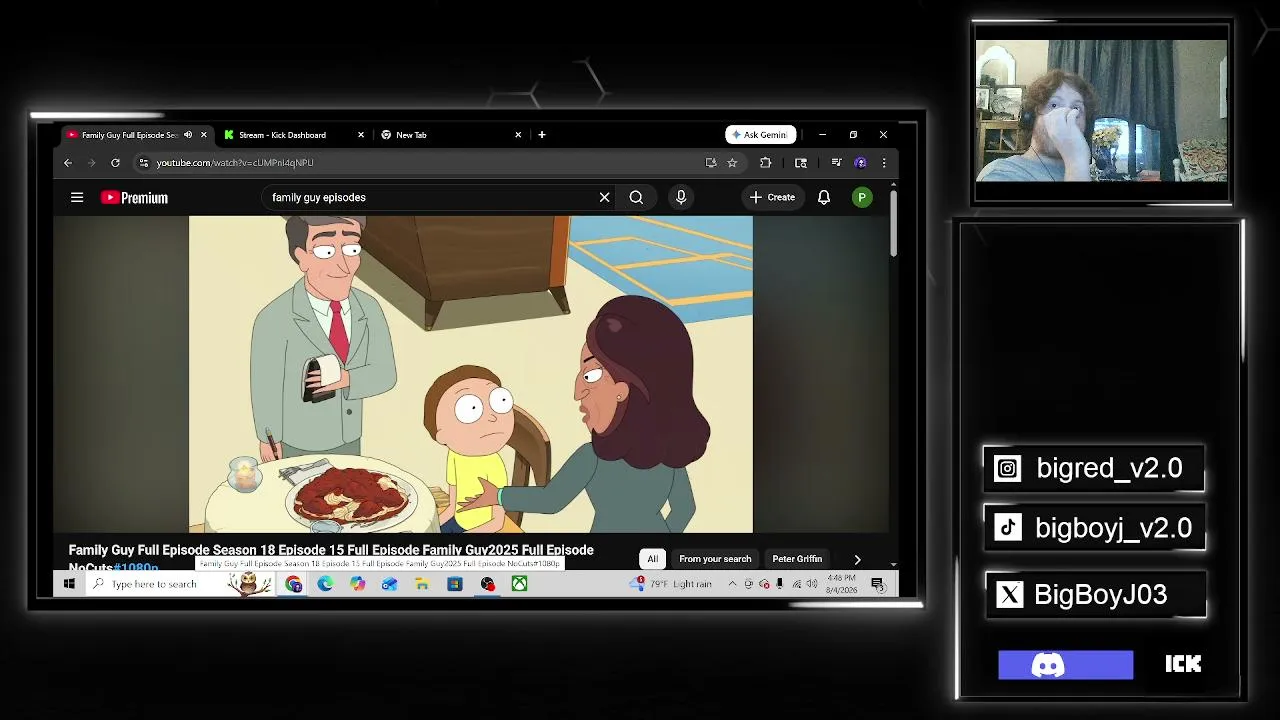
Task: Open Microsoft Store from the taskbar
Action: pos(455,584)
